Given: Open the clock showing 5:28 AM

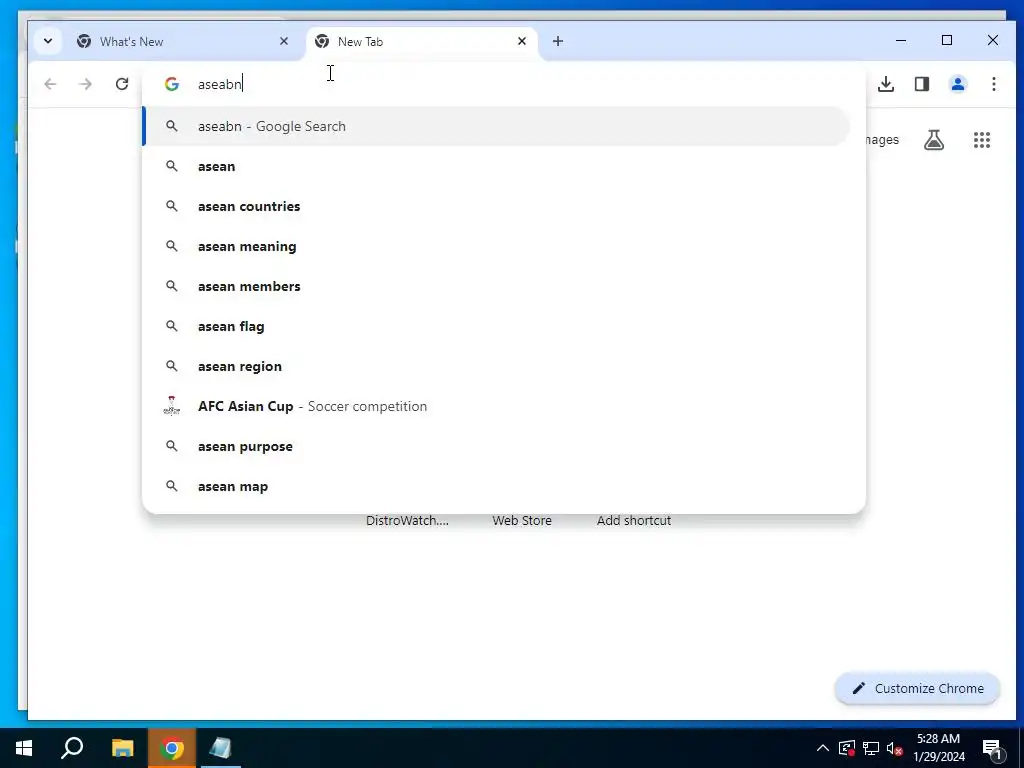Looking at the screenshot, I should (x=938, y=748).
